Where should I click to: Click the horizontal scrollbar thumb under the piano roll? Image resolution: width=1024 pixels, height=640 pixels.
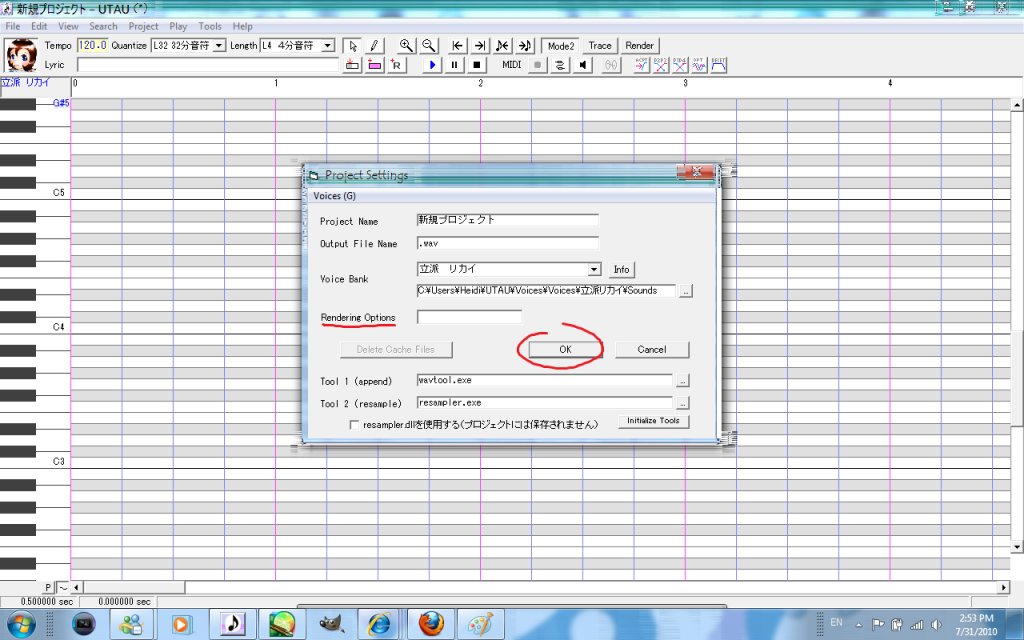(x=134, y=588)
